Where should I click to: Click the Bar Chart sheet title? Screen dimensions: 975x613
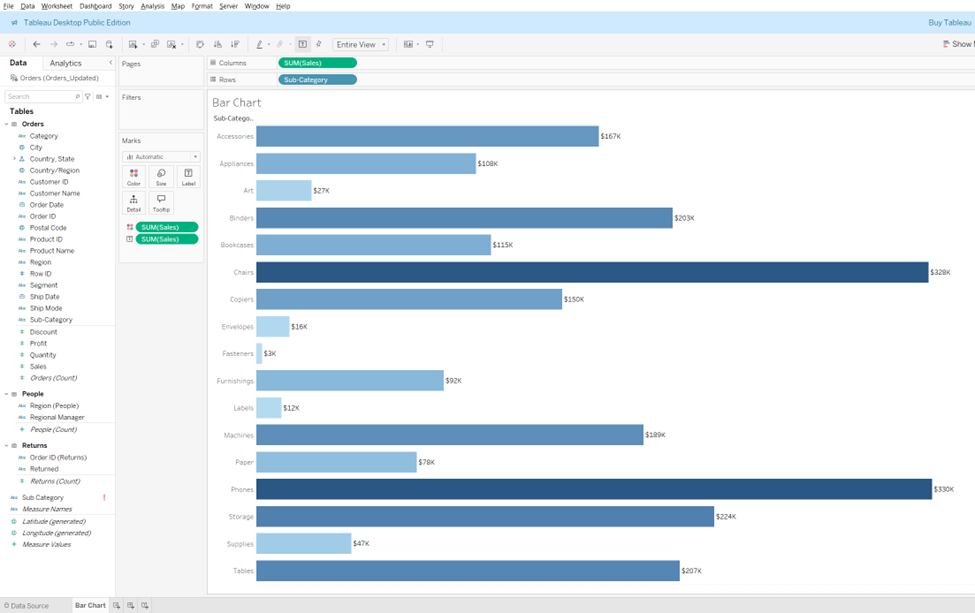(236, 103)
